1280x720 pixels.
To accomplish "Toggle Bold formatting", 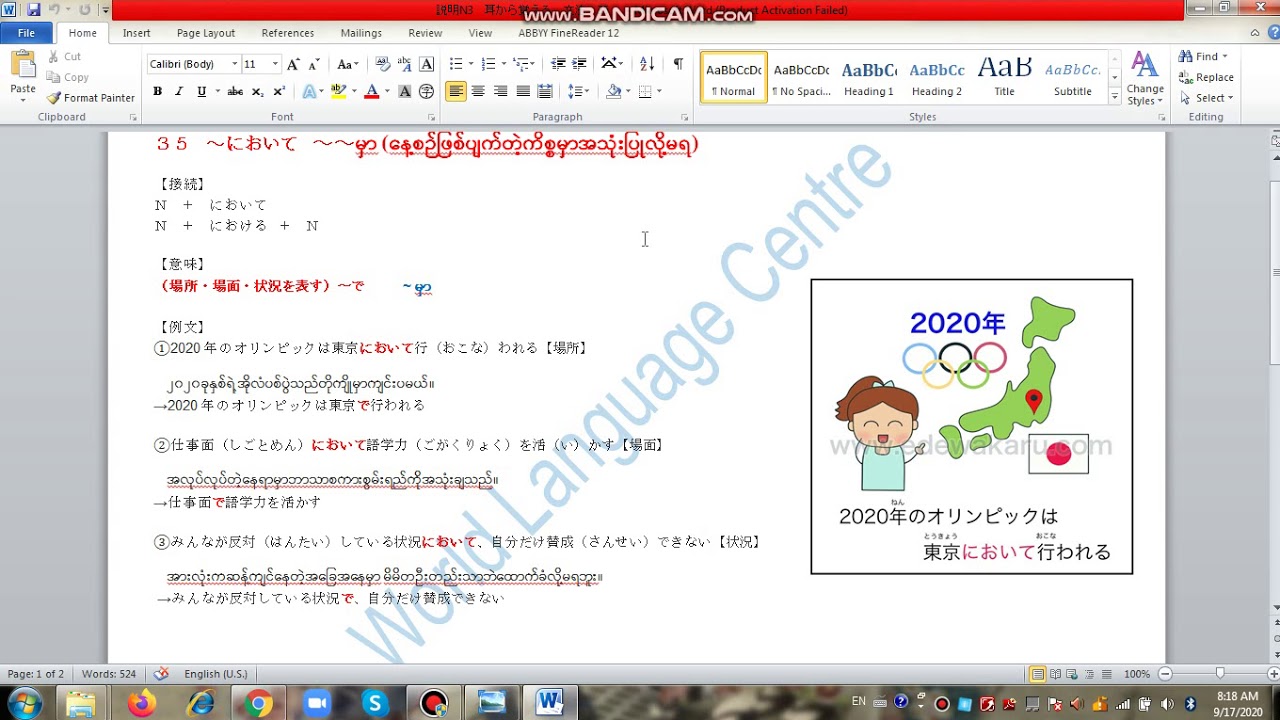I will 157,91.
